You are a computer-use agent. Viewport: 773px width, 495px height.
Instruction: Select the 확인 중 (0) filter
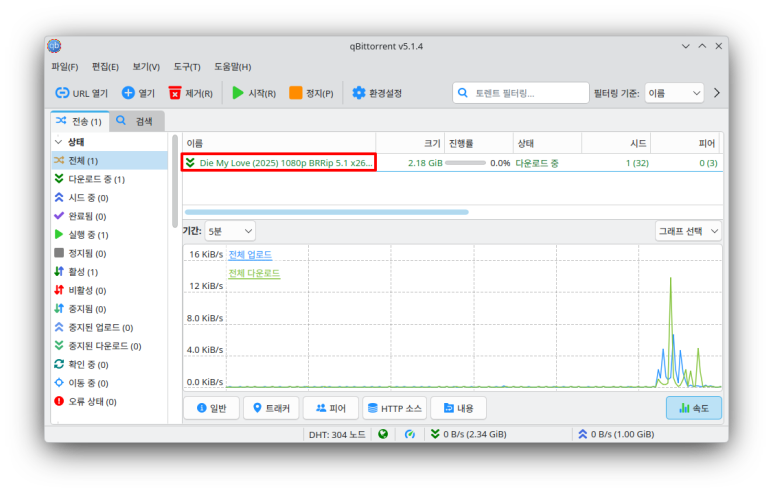click(x=109, y=364)
